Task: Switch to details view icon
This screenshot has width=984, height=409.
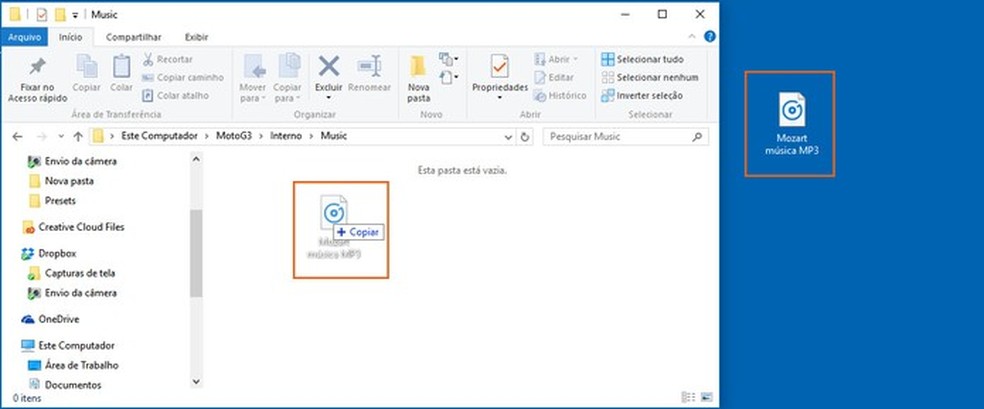Action: coord(688,397)
